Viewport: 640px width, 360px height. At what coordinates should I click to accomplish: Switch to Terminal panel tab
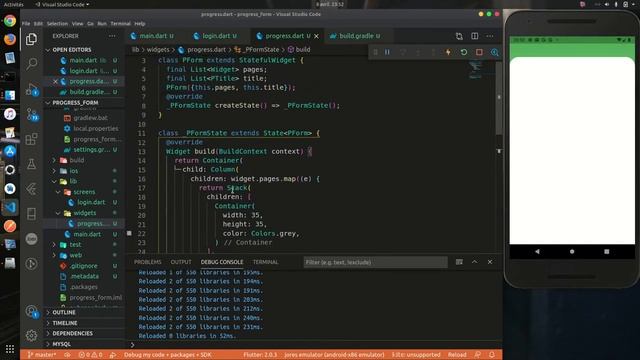pos(265,262)
